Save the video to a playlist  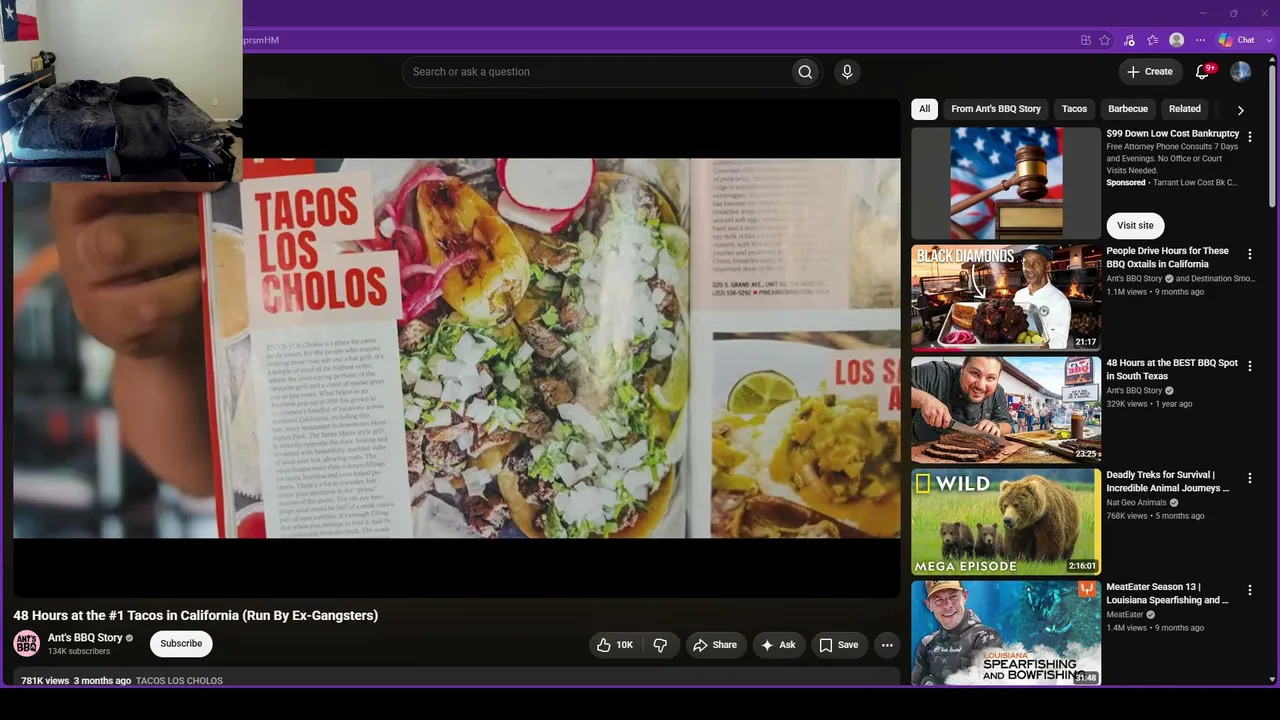839,645
